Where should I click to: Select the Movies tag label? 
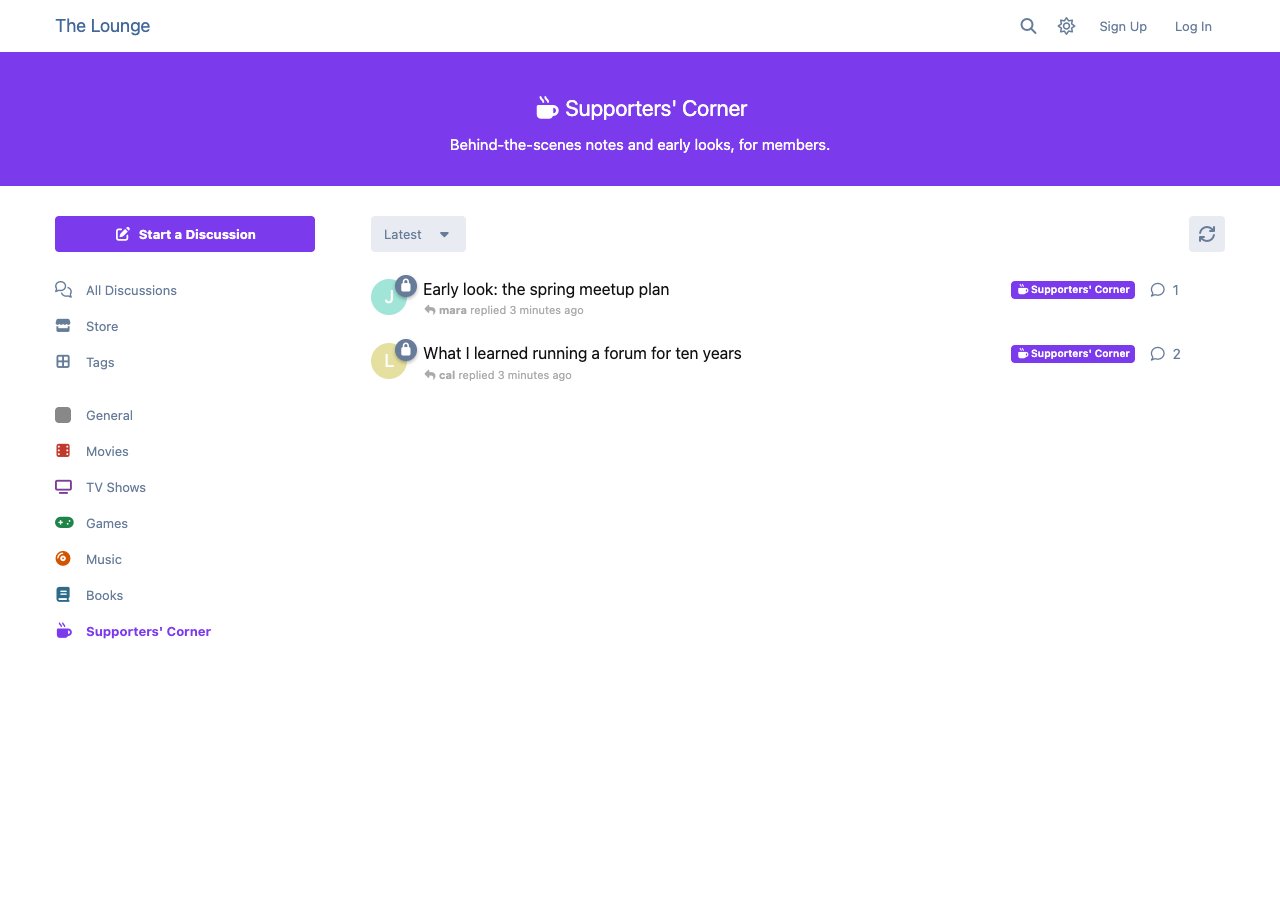point(107,451)
